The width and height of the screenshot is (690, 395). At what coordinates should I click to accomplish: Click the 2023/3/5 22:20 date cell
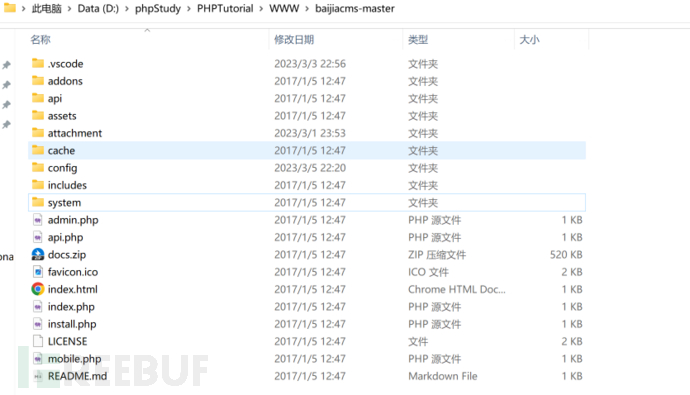(x=310, y=168)
